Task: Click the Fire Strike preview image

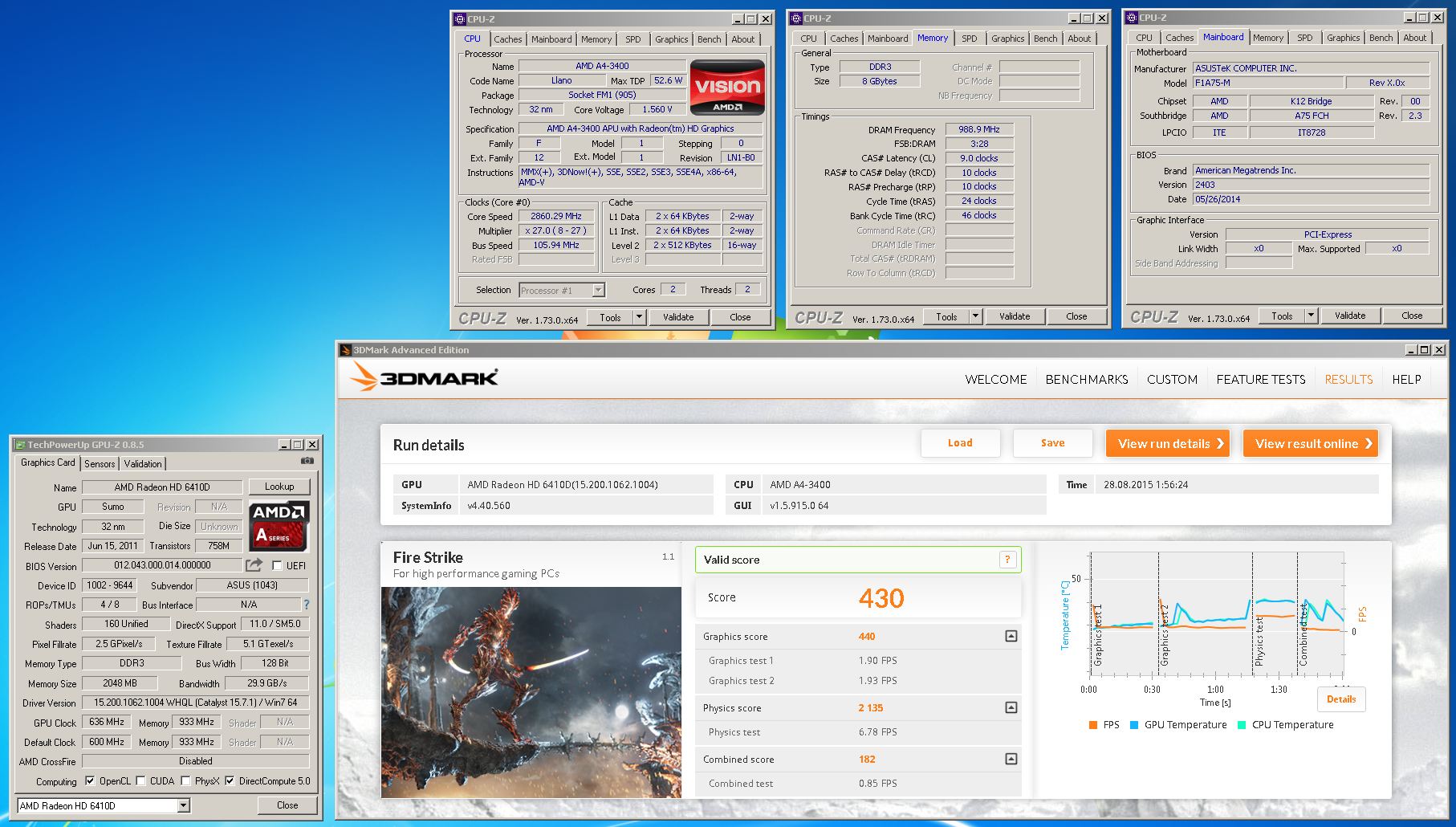Action: click(531, 692)
